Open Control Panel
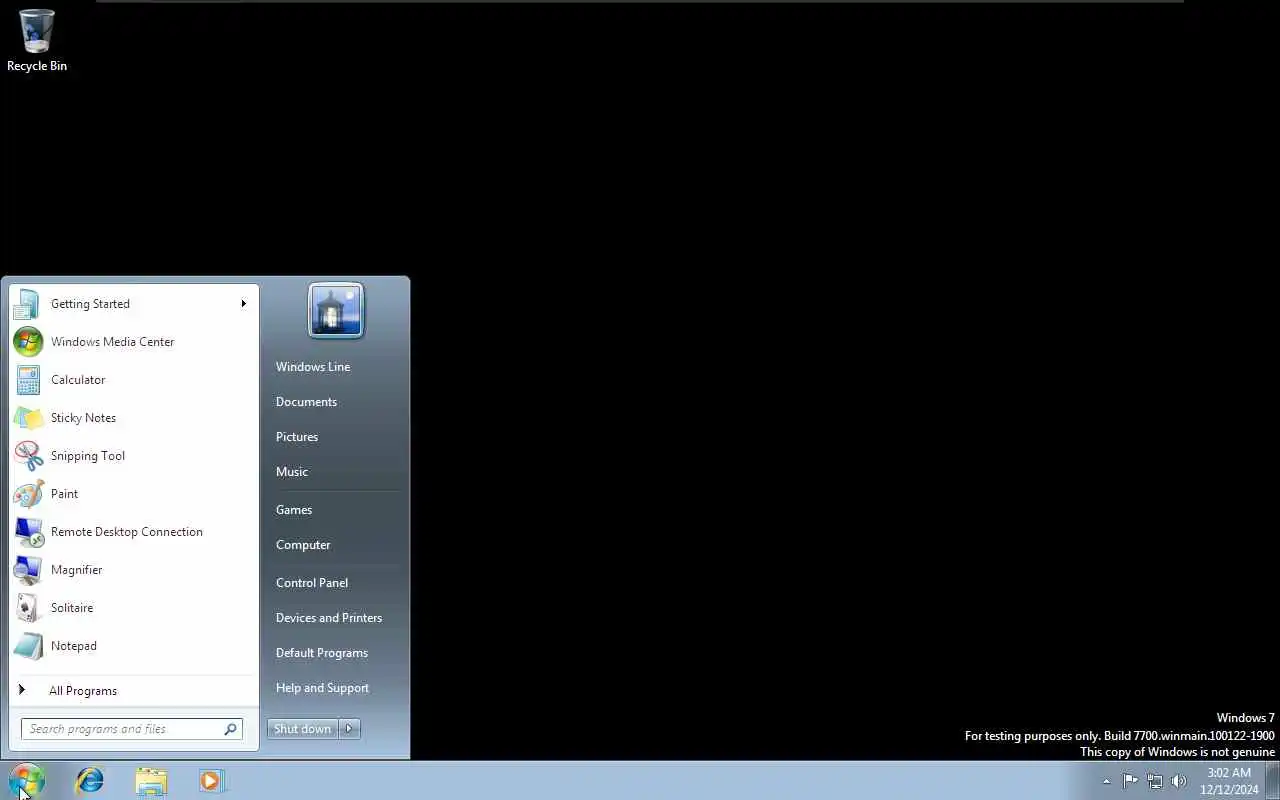Image resolution: width=1280 pixels, height=800 pixels. coord(312,583)
